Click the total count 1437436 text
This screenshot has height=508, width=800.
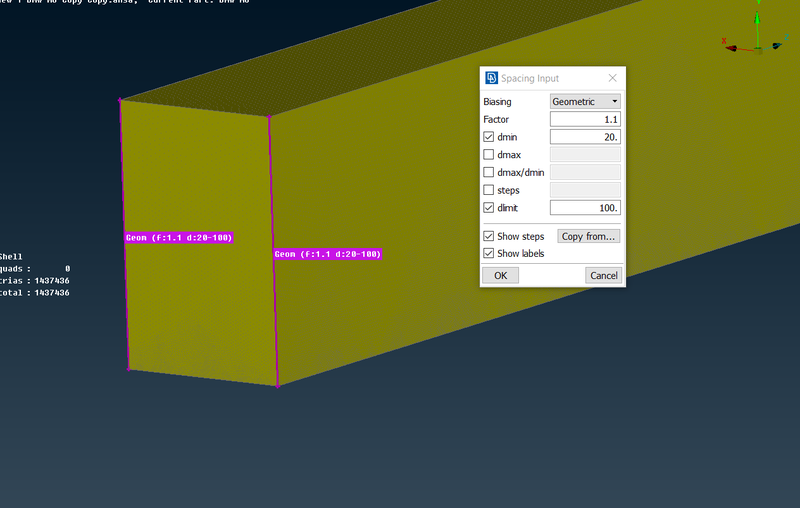coord(52,293)
